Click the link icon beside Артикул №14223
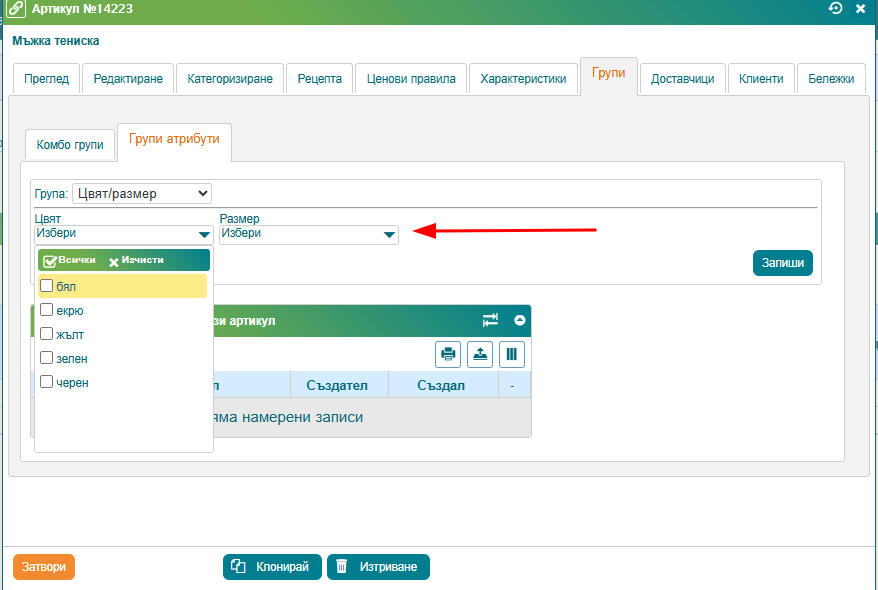This screenshot has height=590, width=878. pyautogui.click(x=16, y=9)
